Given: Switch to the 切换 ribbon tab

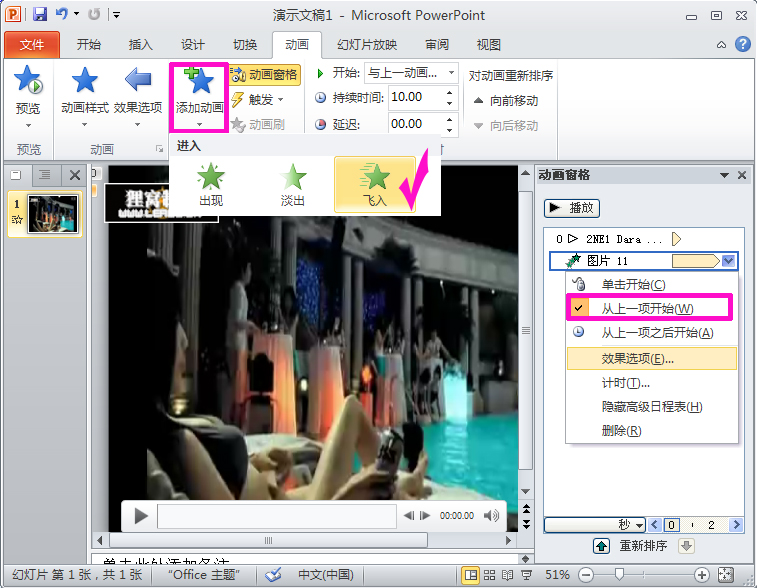Looking at the screenshot, I should click(x=245, y=45).
